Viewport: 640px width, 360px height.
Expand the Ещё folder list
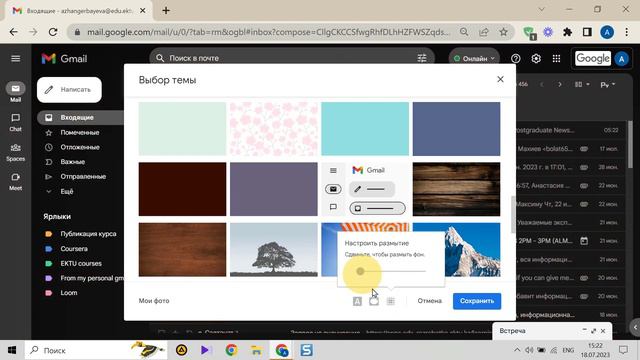pyautogui.click(x=67, y=191)
